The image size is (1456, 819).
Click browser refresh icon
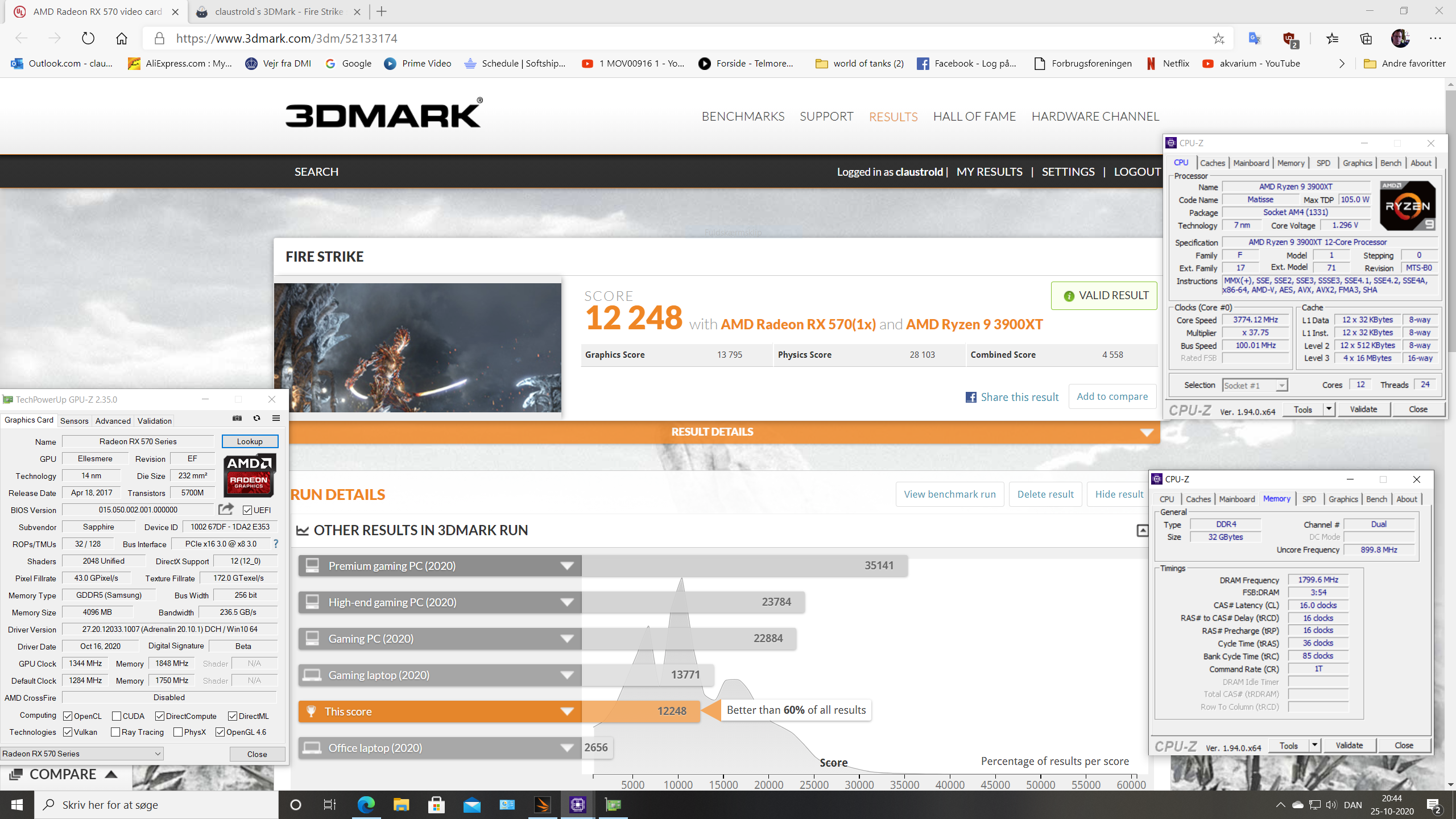click(x=88, y=38)
